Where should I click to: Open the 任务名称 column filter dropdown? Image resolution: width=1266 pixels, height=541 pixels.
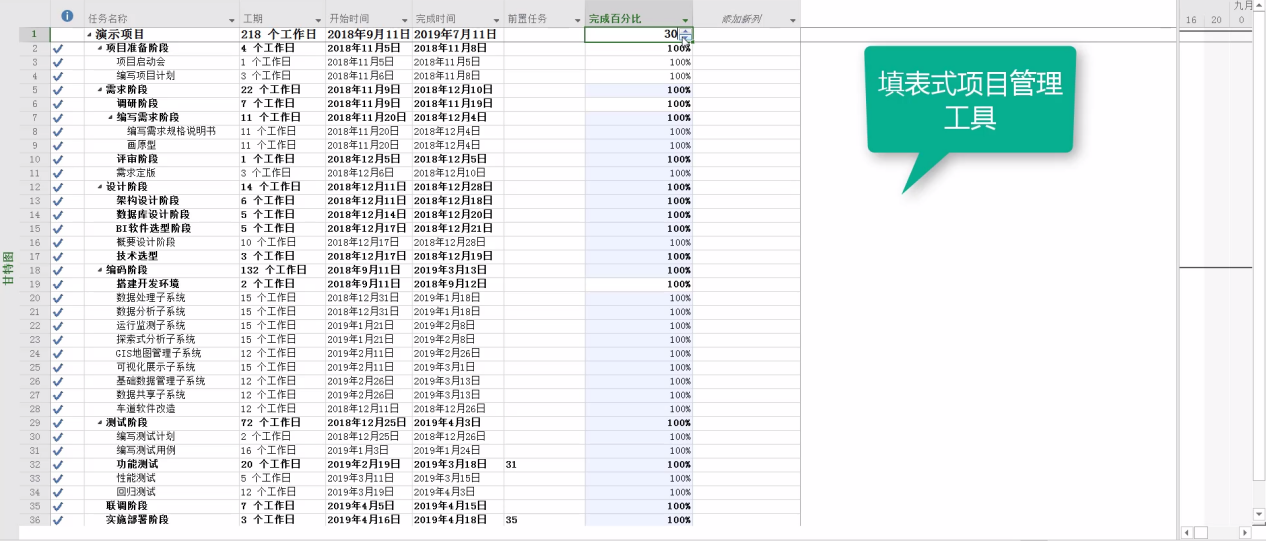click(x=231, y=20)
